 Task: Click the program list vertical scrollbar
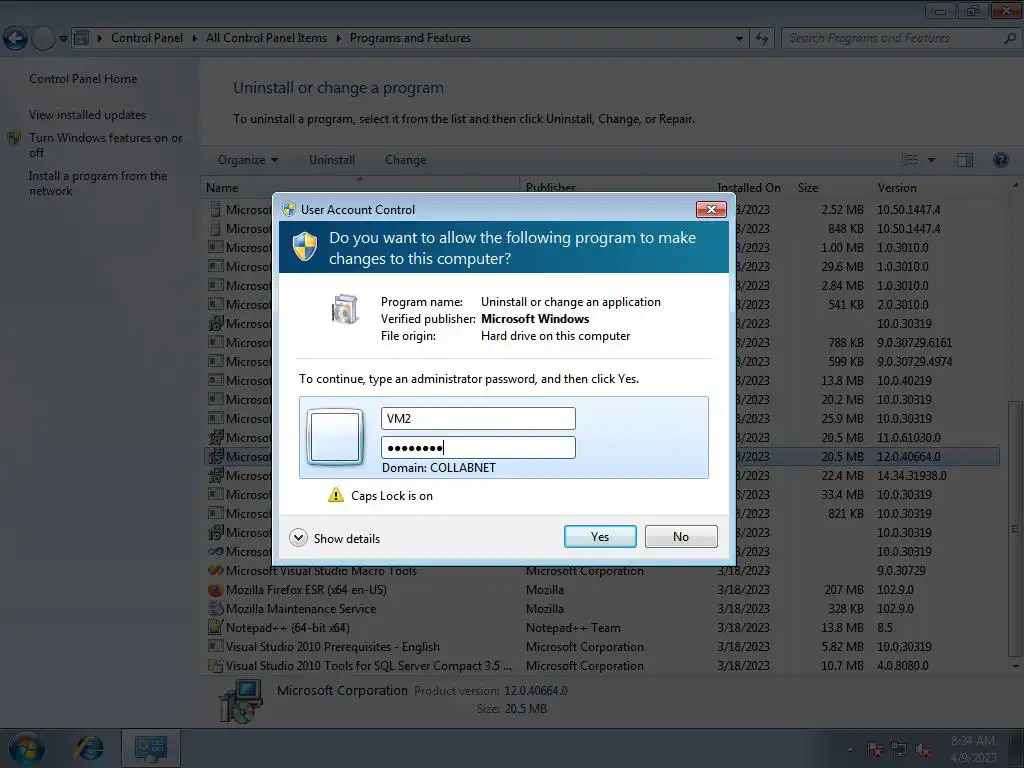[x=1015, y=529]
